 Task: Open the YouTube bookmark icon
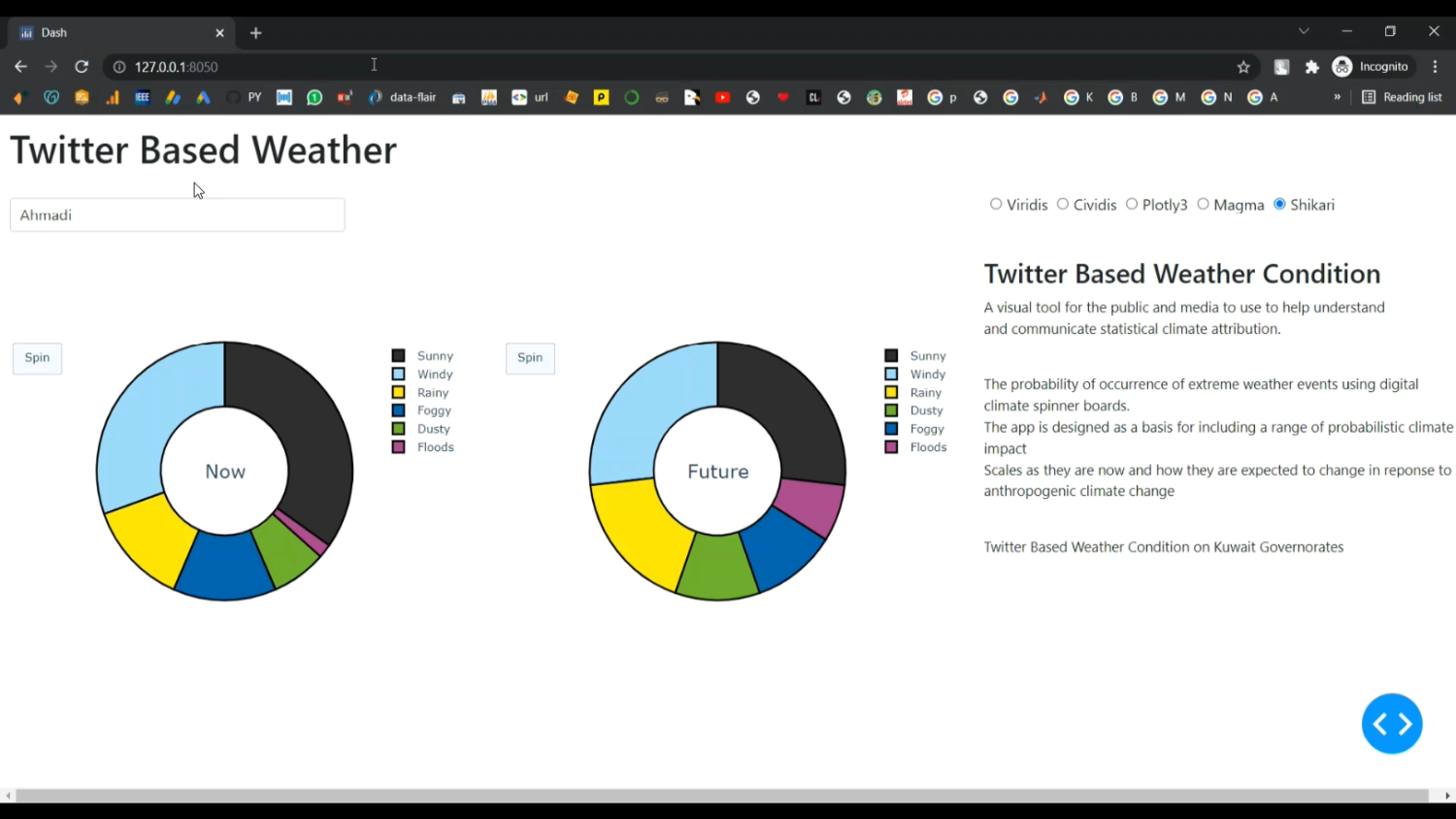[x=722, y=97]
